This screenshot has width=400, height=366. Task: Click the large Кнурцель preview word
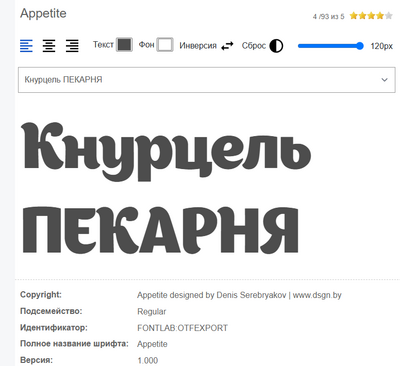click(x=166, y=151)
